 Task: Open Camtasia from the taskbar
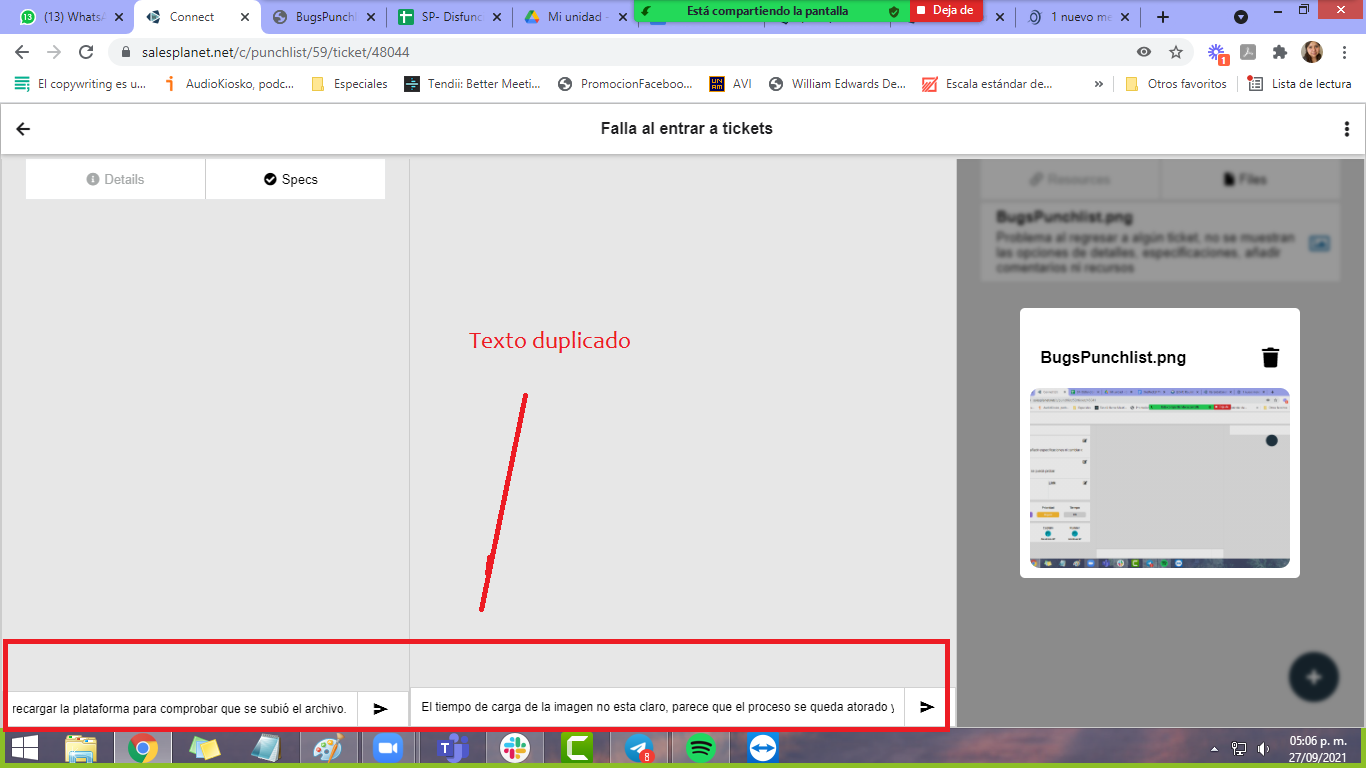pyautogui.click(x=577, y=748)
